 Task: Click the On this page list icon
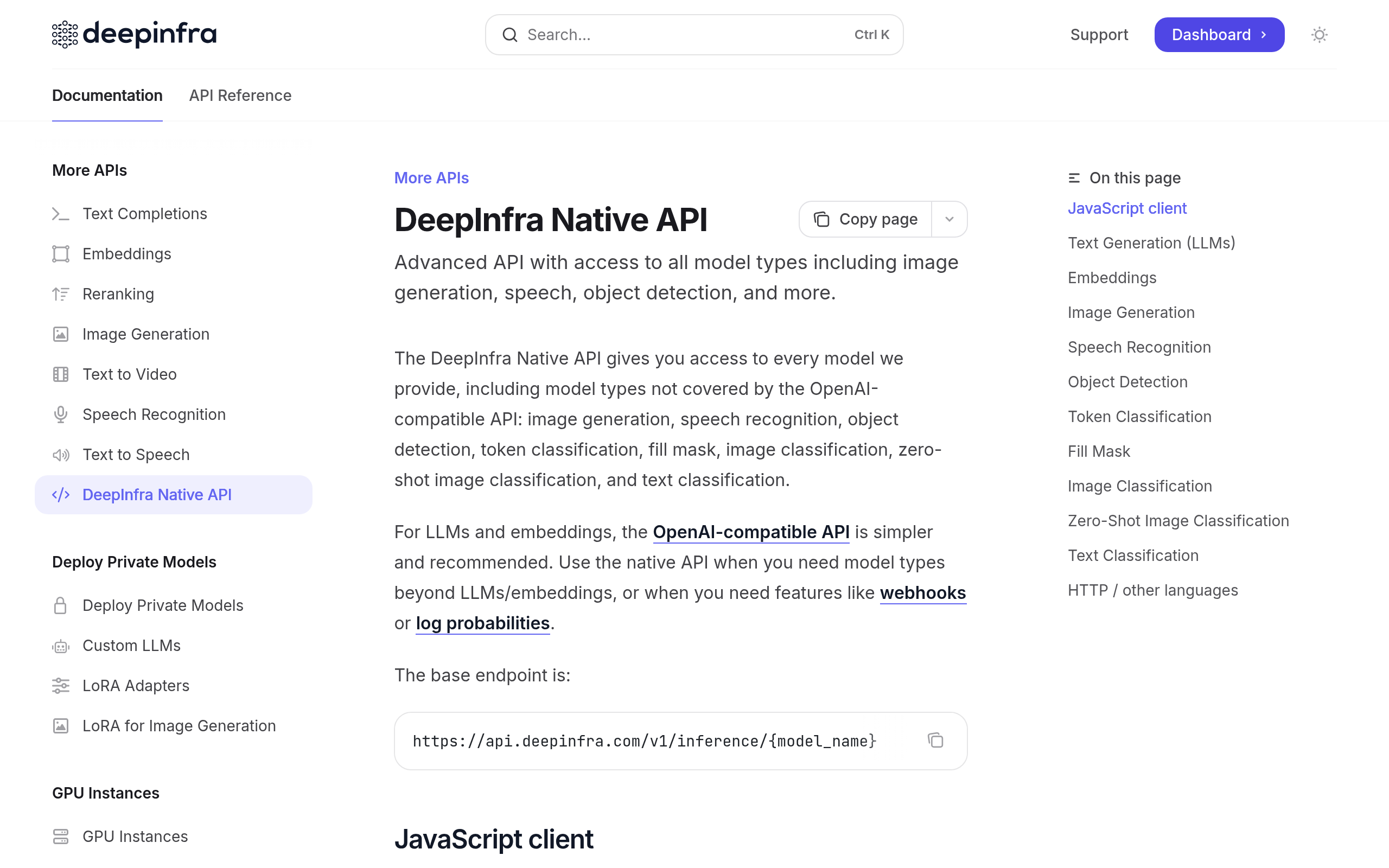[1074, 178]
